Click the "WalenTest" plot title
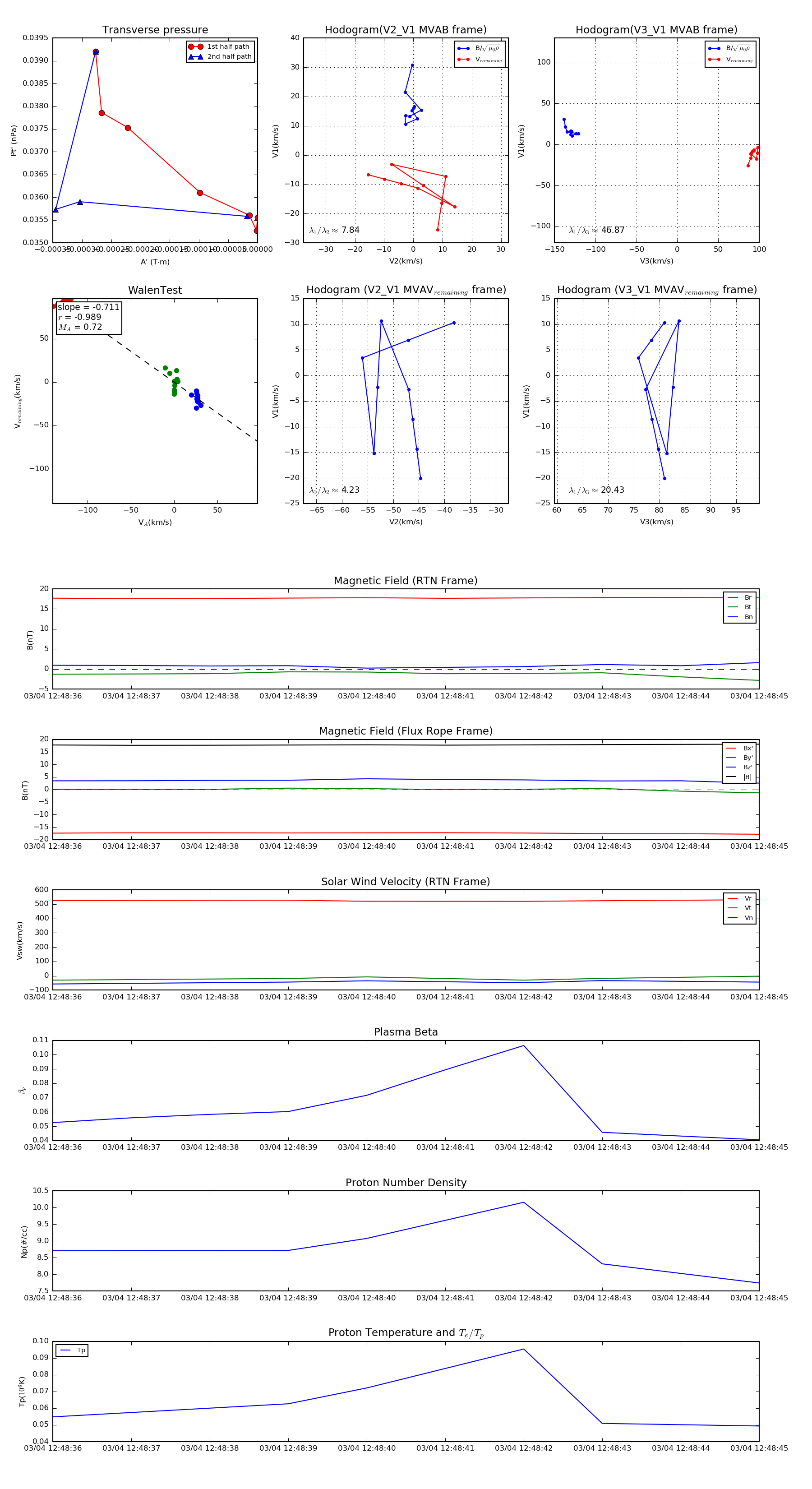812x1489 pixels. pos(155,290)
